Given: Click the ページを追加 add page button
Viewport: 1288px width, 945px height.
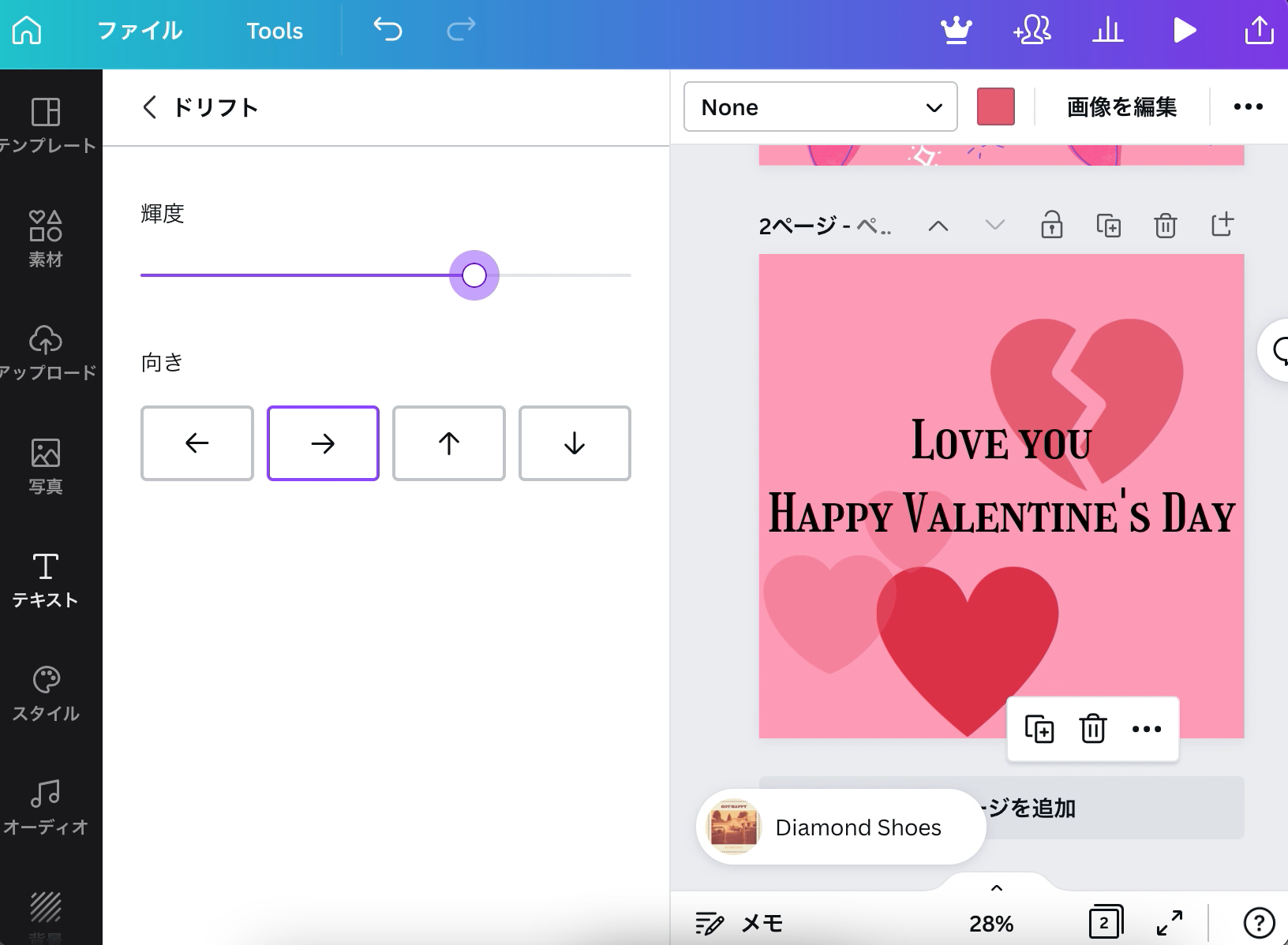Looking at the screenshot, I should pos(1002,809).
